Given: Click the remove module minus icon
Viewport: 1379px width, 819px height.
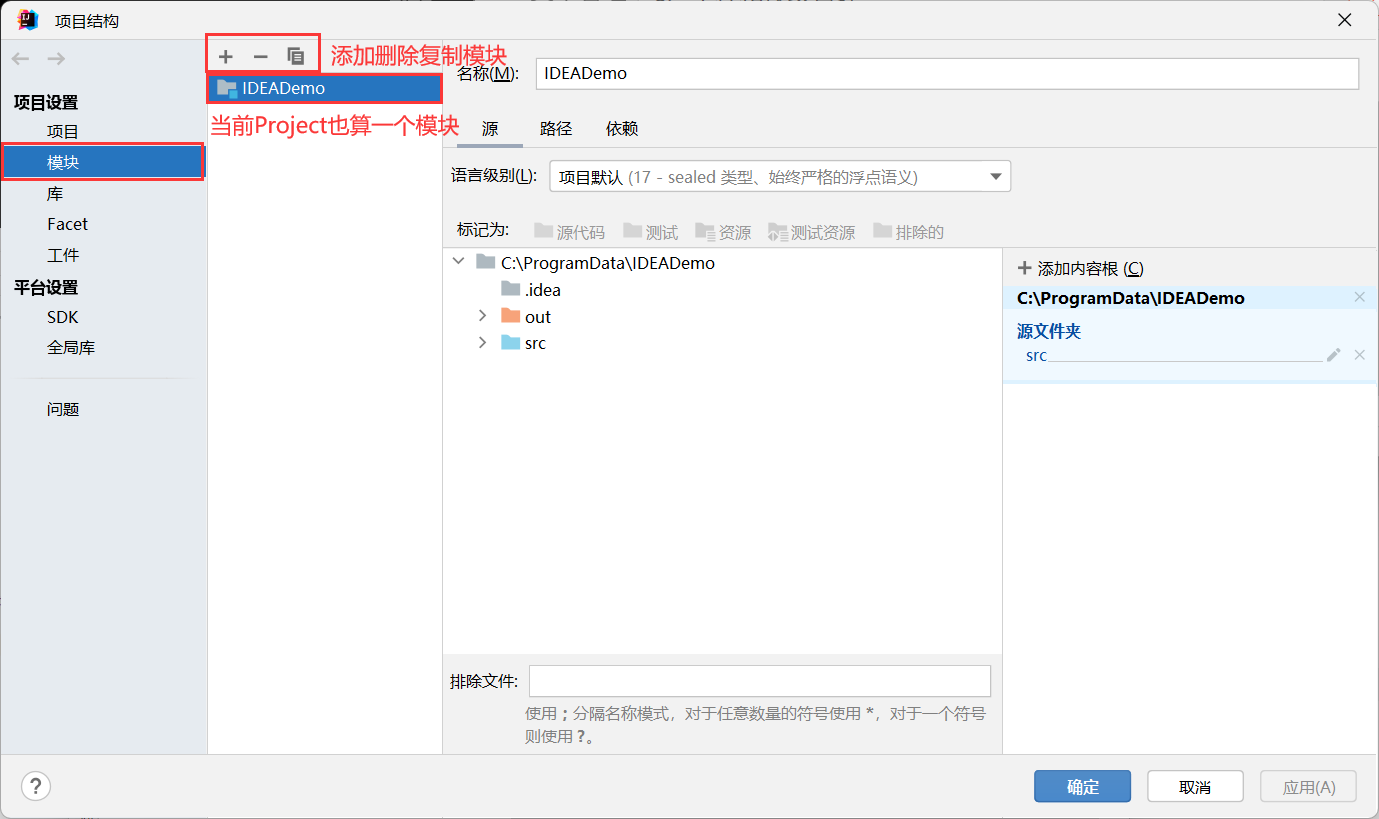Looking at the screenshot, I should (260, 57).
